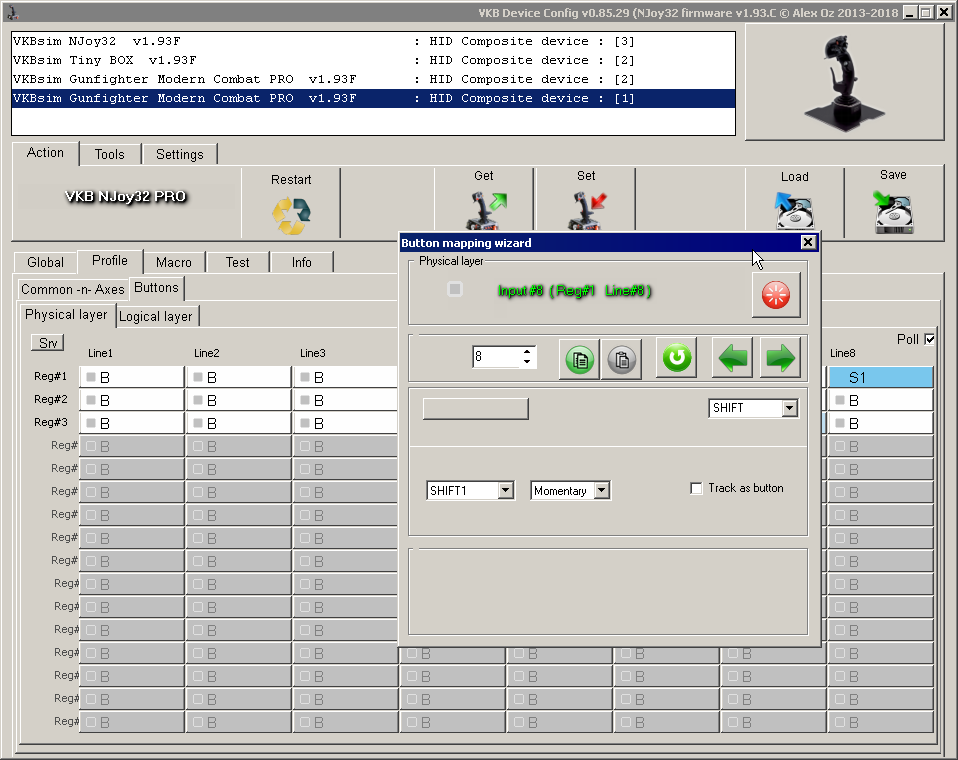Click the input number field showing 8
Image resolution: width=958 pixels, height=760 pixels.
(x=497, y=357)
